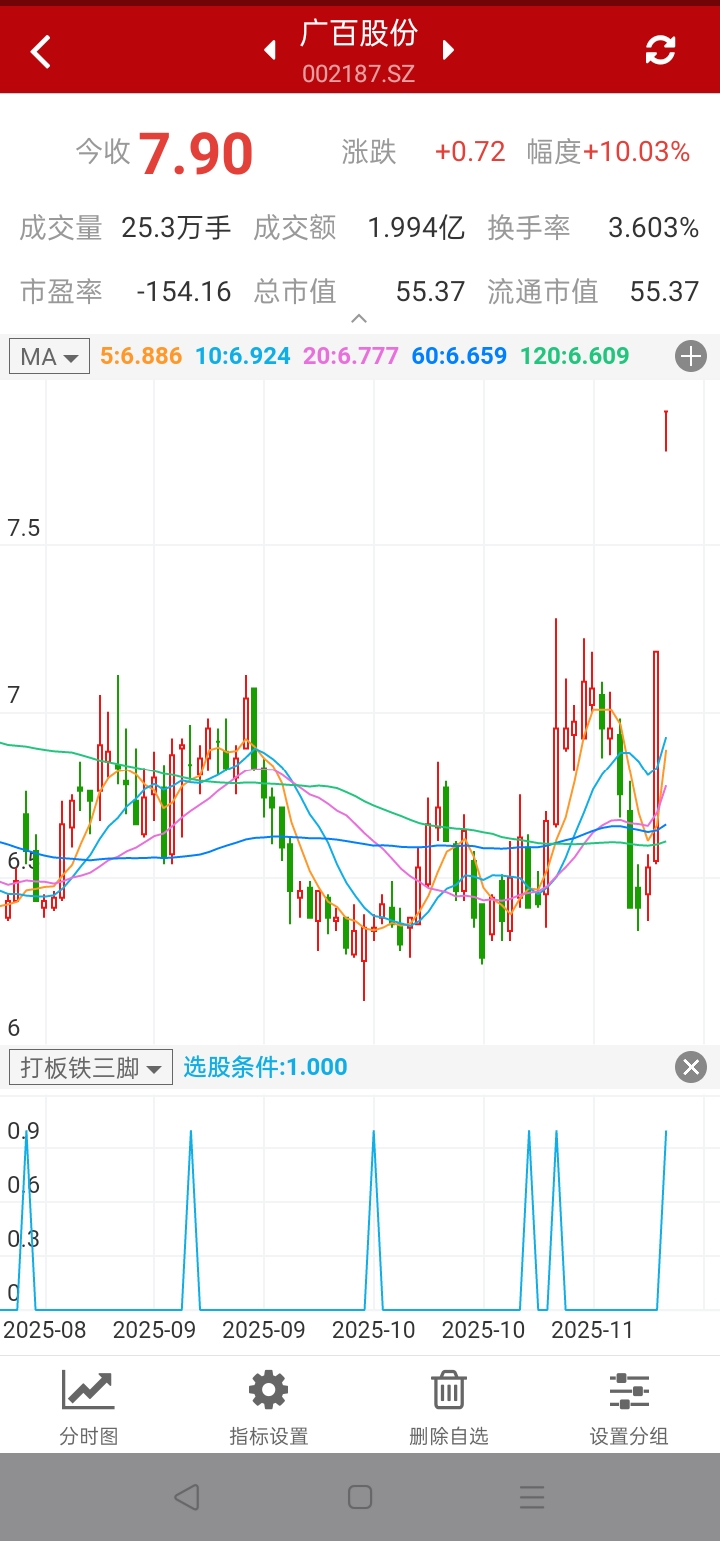720x1541 pixels.
Task: Open 分时图 intraday chart view
Action: click(89, 1407)
